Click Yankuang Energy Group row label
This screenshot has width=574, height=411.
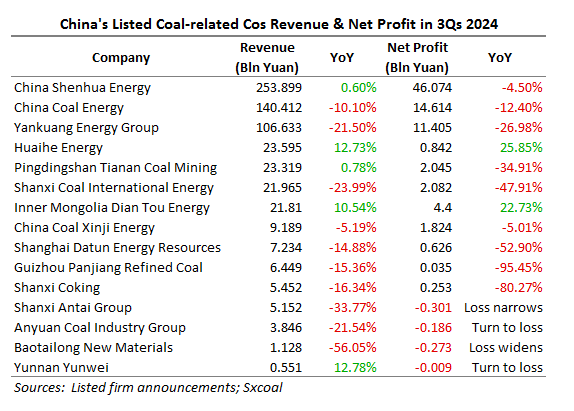[86, 128]
